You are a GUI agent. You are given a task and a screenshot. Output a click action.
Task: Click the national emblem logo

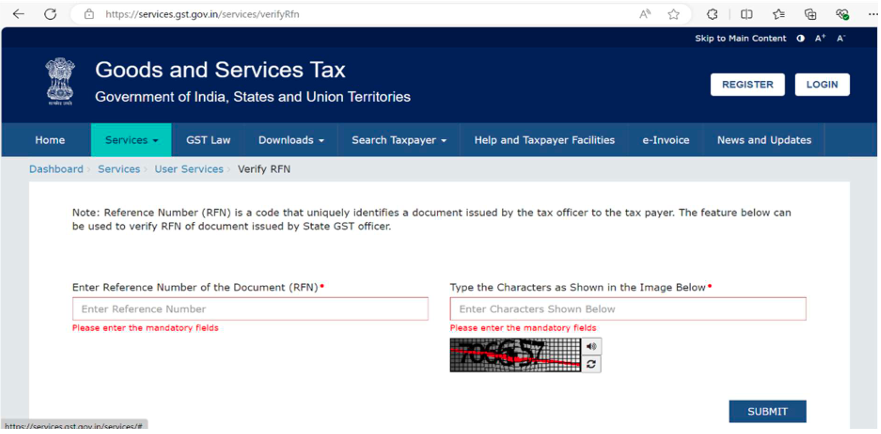[x=60, y=82]
